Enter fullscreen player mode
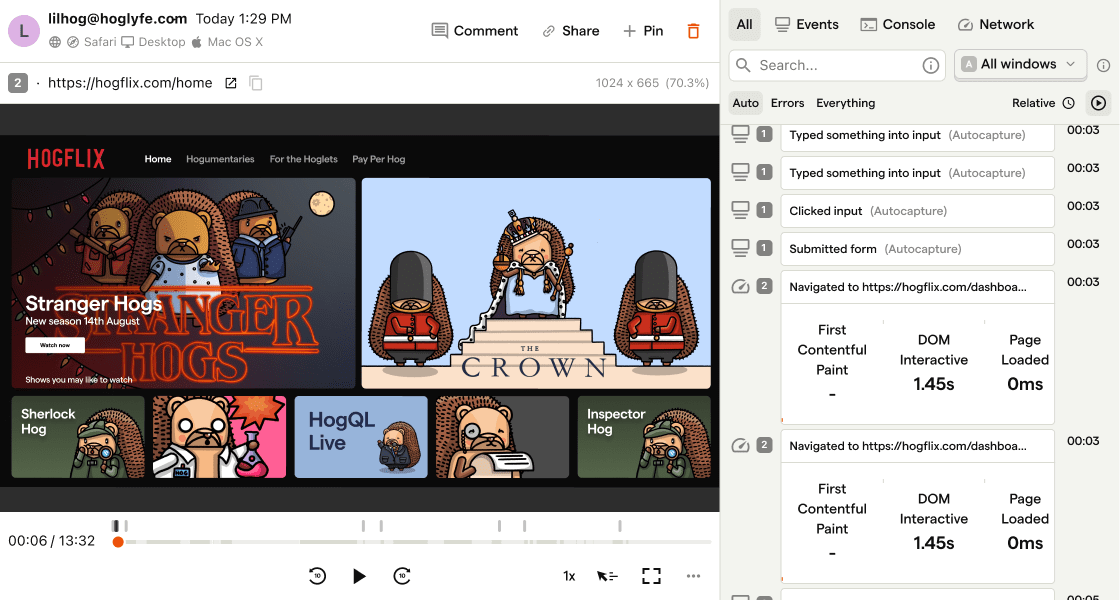The image size is (1120, 600). (651, 576)
